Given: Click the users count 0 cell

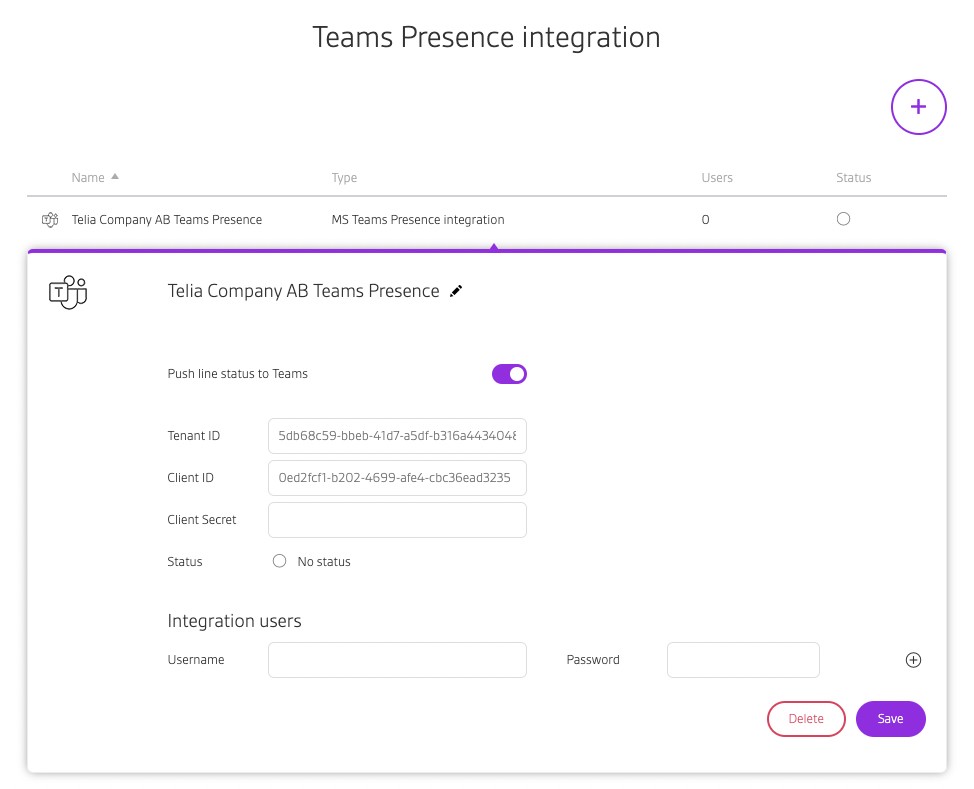Looking at the screenshot, I should (705, 219).
